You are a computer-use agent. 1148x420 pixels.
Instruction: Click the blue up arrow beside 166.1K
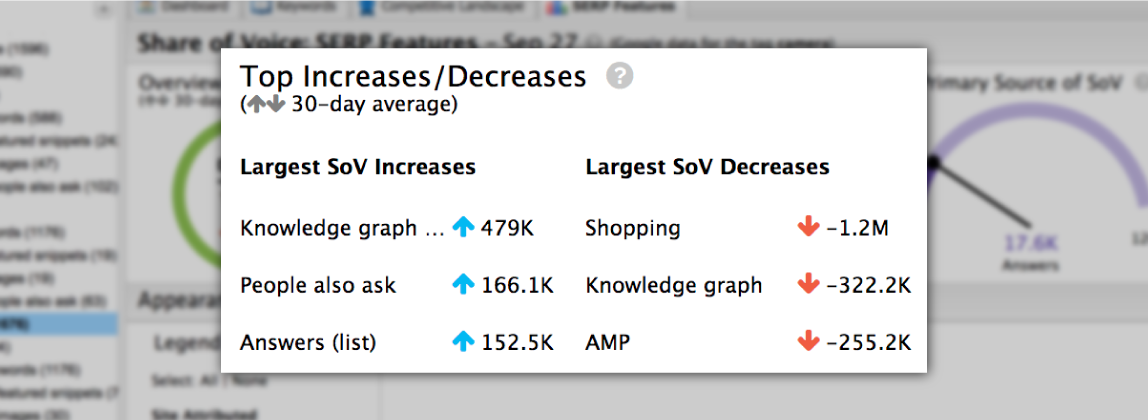462,285
